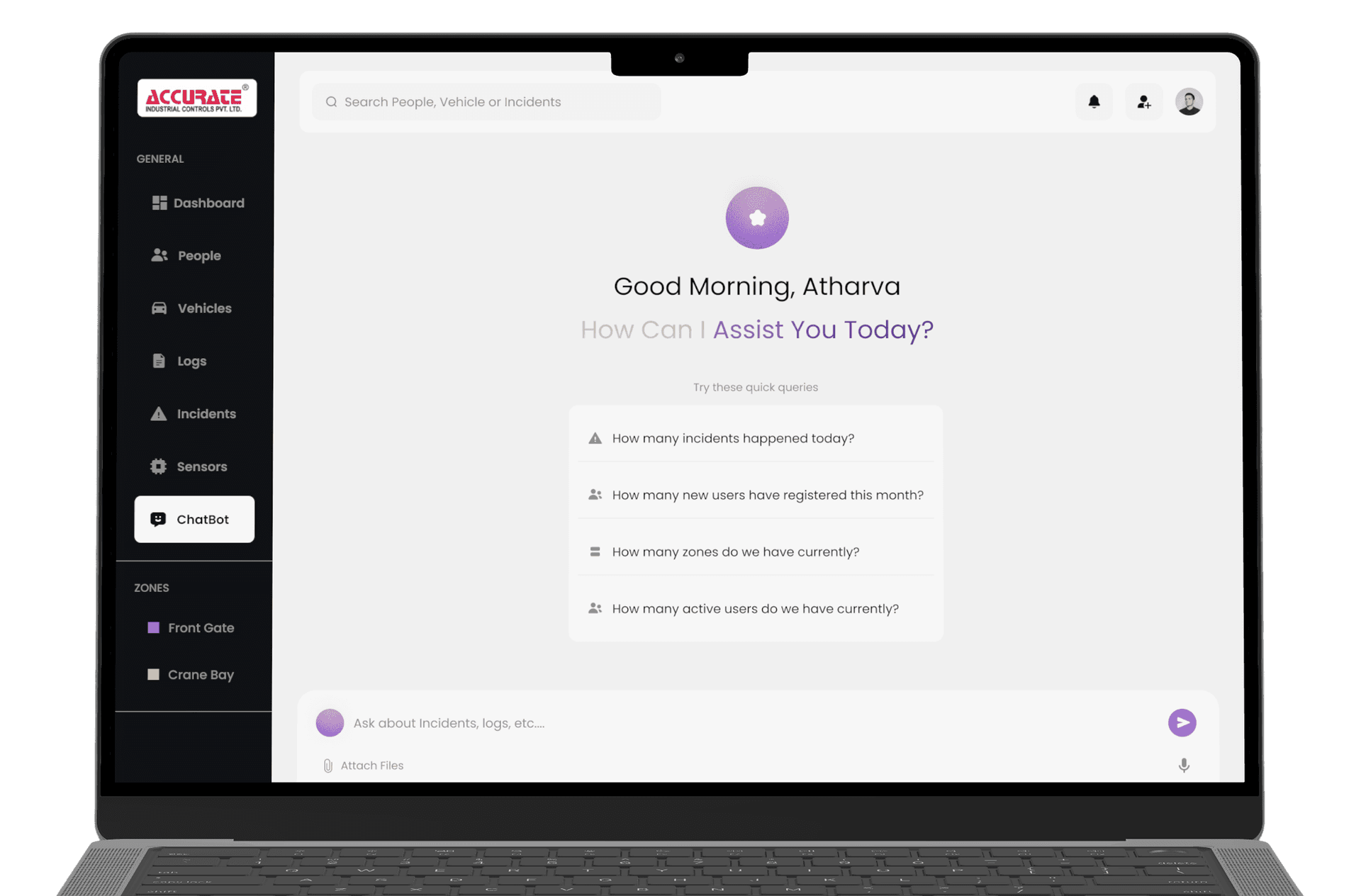Click the 'Good Morning, Atharva' heading
The width and height of the screenshot is (1361, 896).
(x=757, y=286)
